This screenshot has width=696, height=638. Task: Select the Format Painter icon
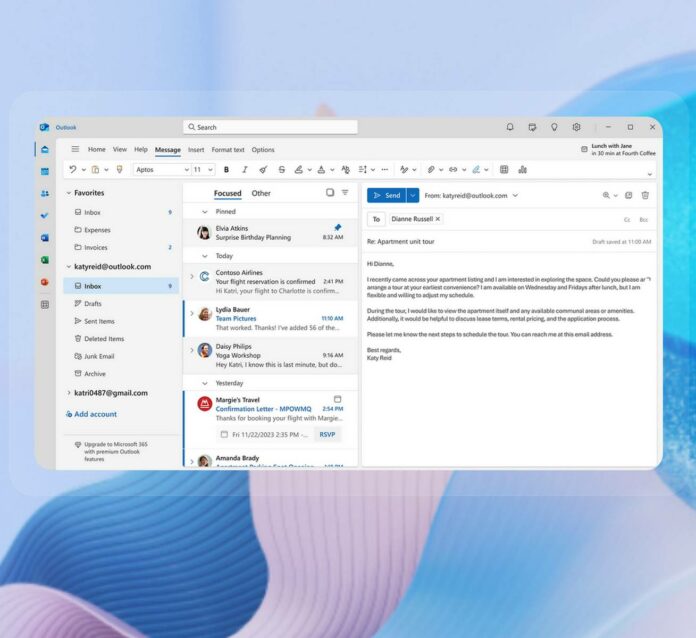click(119, 169)
